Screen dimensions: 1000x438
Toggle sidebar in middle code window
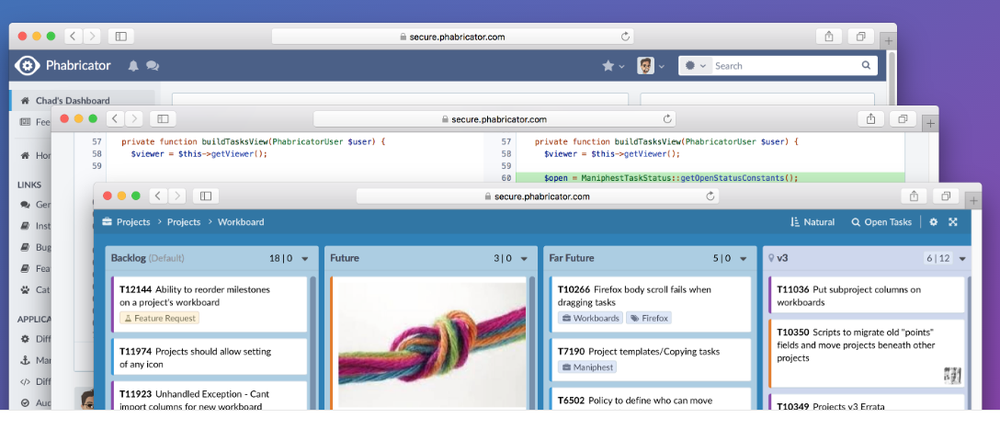163,119
